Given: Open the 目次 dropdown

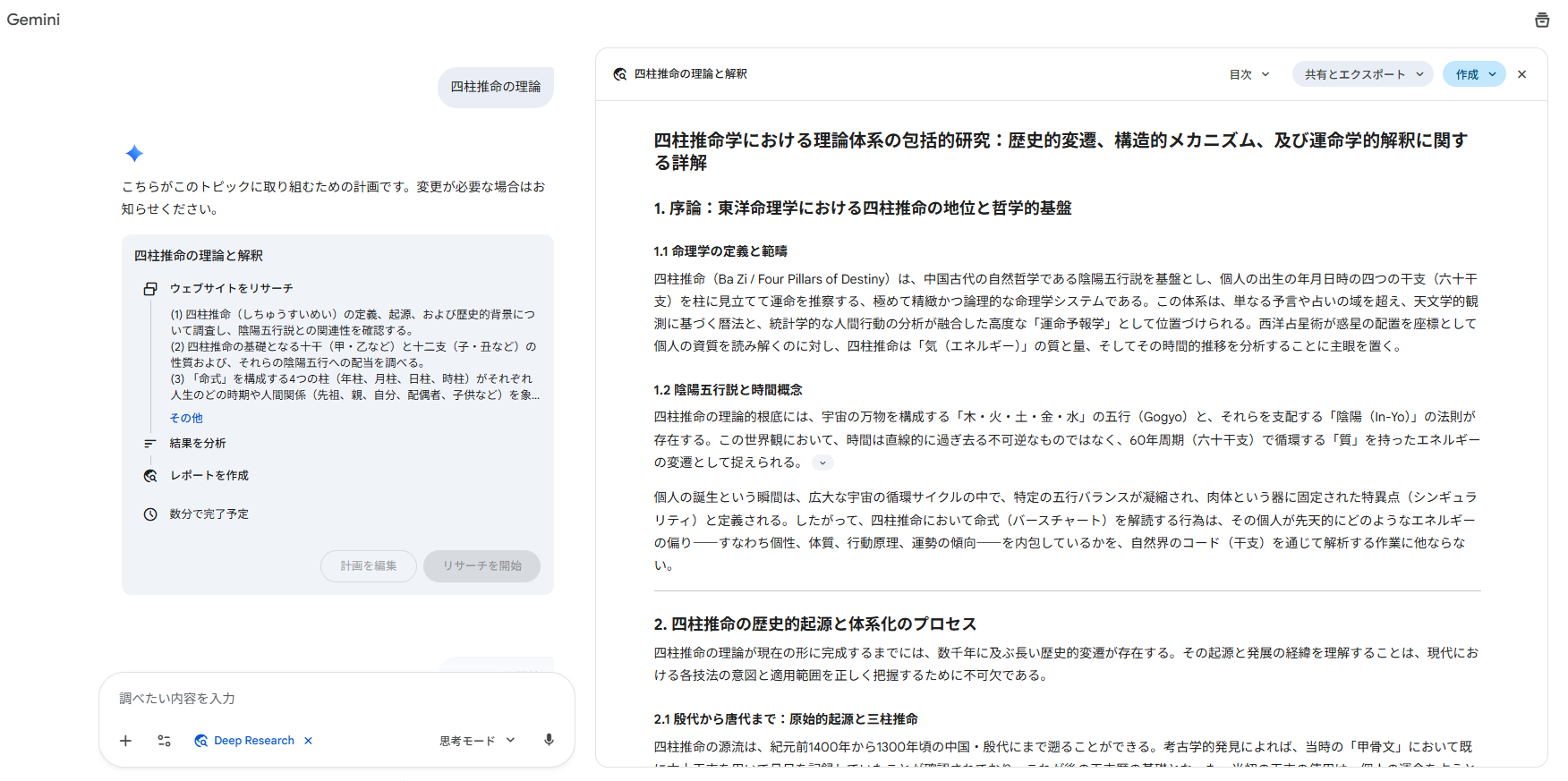Looking at the screenshot, I should (1249, 74).
